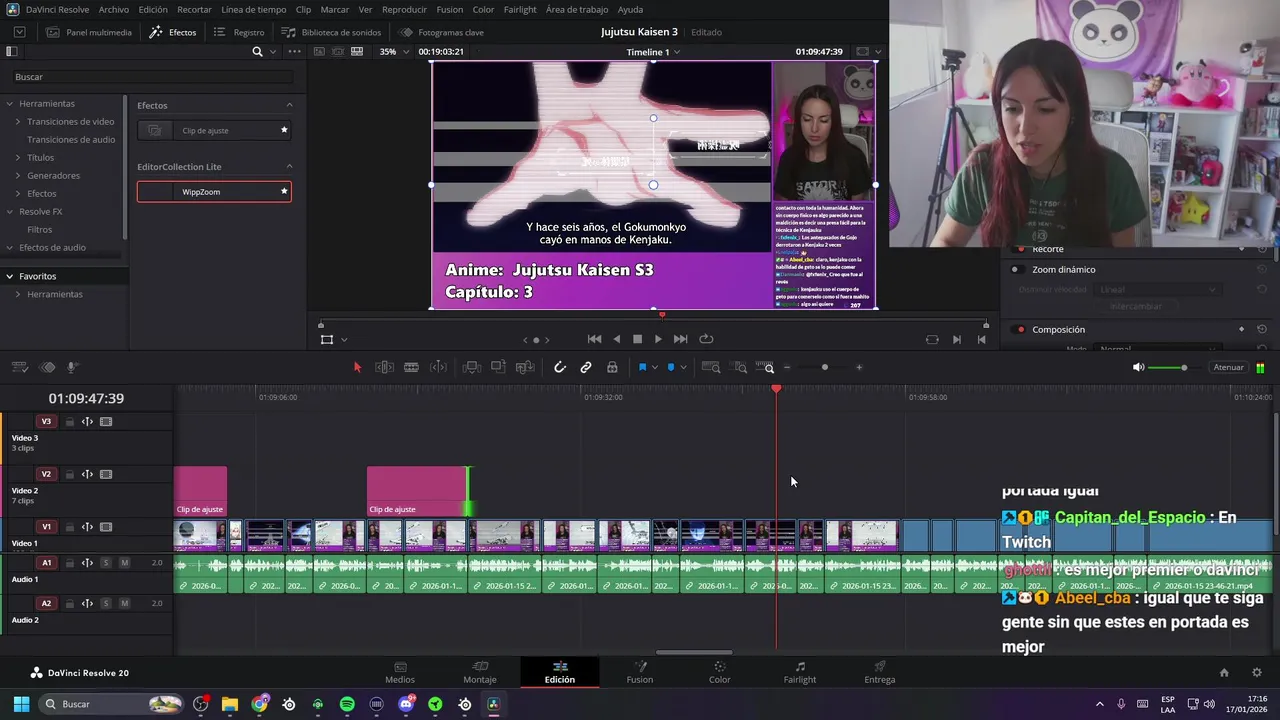Screen dimensions: 1280x720
Task: Toggle linked selection chain icon
Action: [586, 367]
